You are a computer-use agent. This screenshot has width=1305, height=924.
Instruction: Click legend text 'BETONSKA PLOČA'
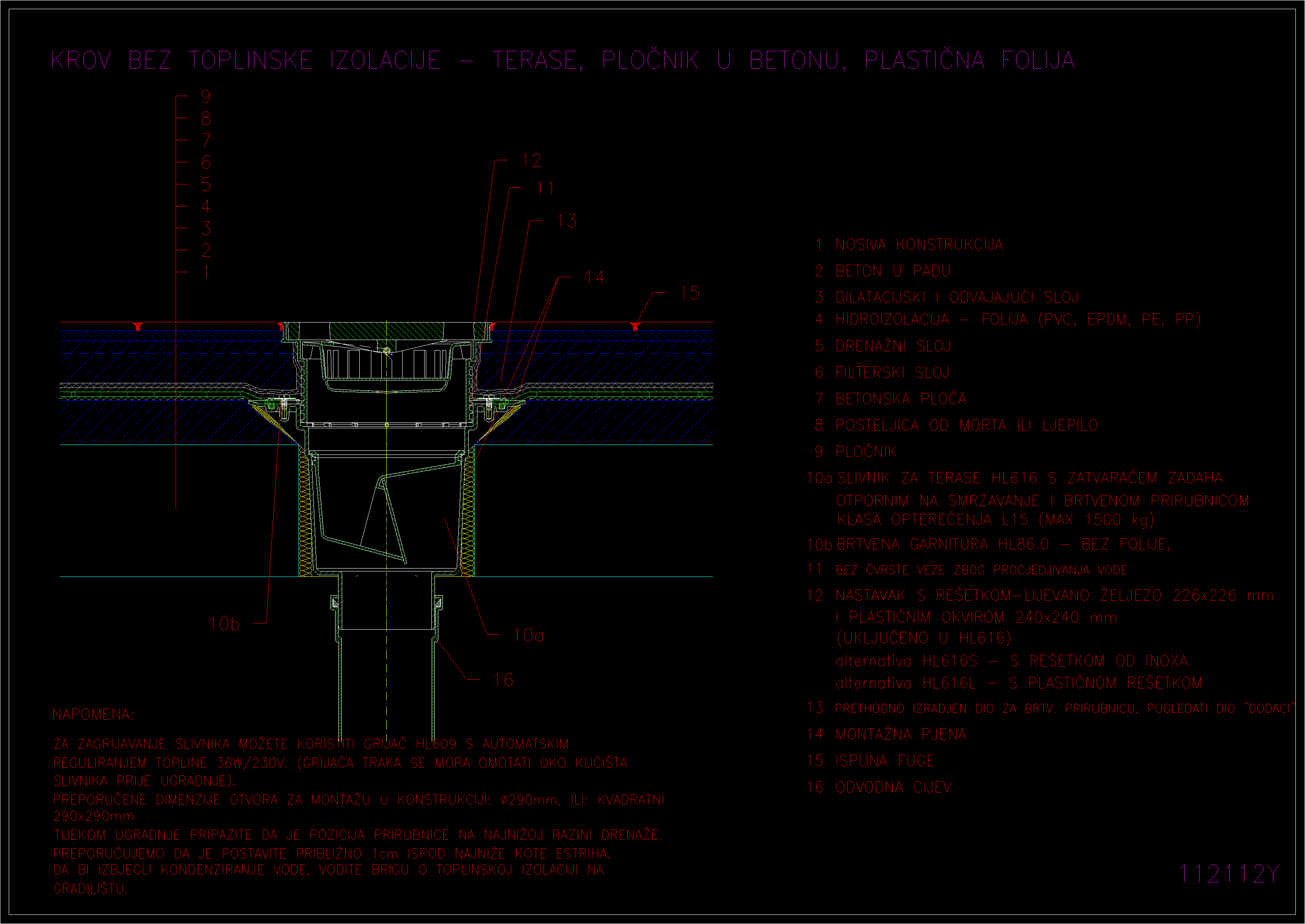tap(900, 398)
